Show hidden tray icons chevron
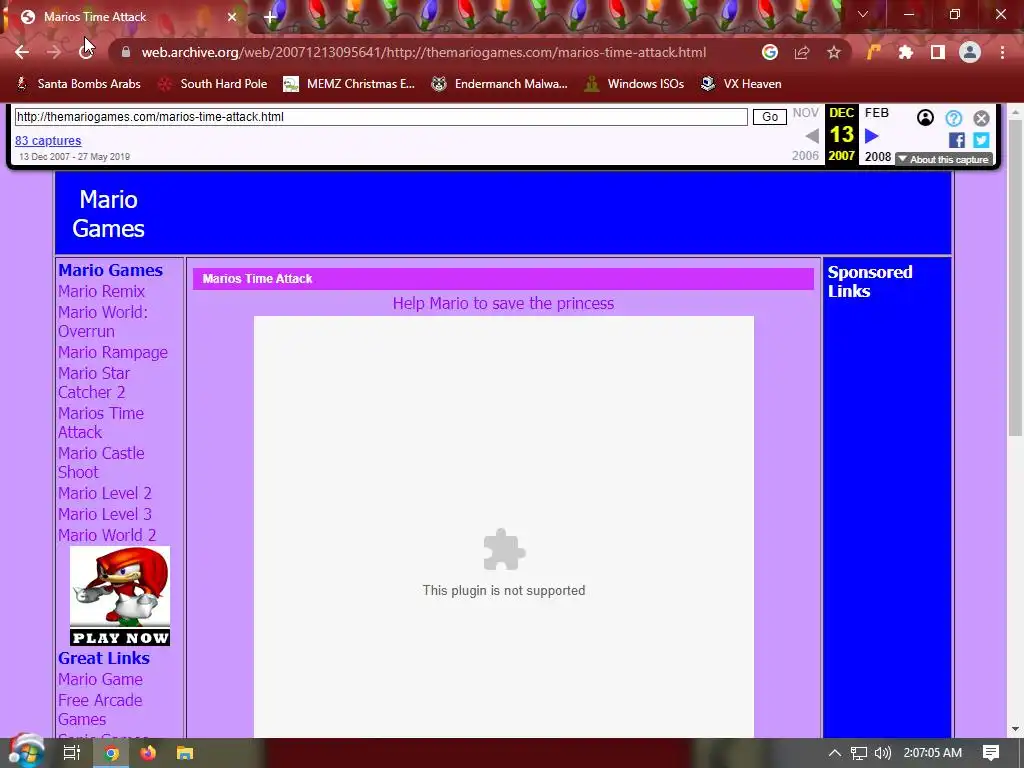This screenshot has width=1024, height=768. (x=835, y=753)
